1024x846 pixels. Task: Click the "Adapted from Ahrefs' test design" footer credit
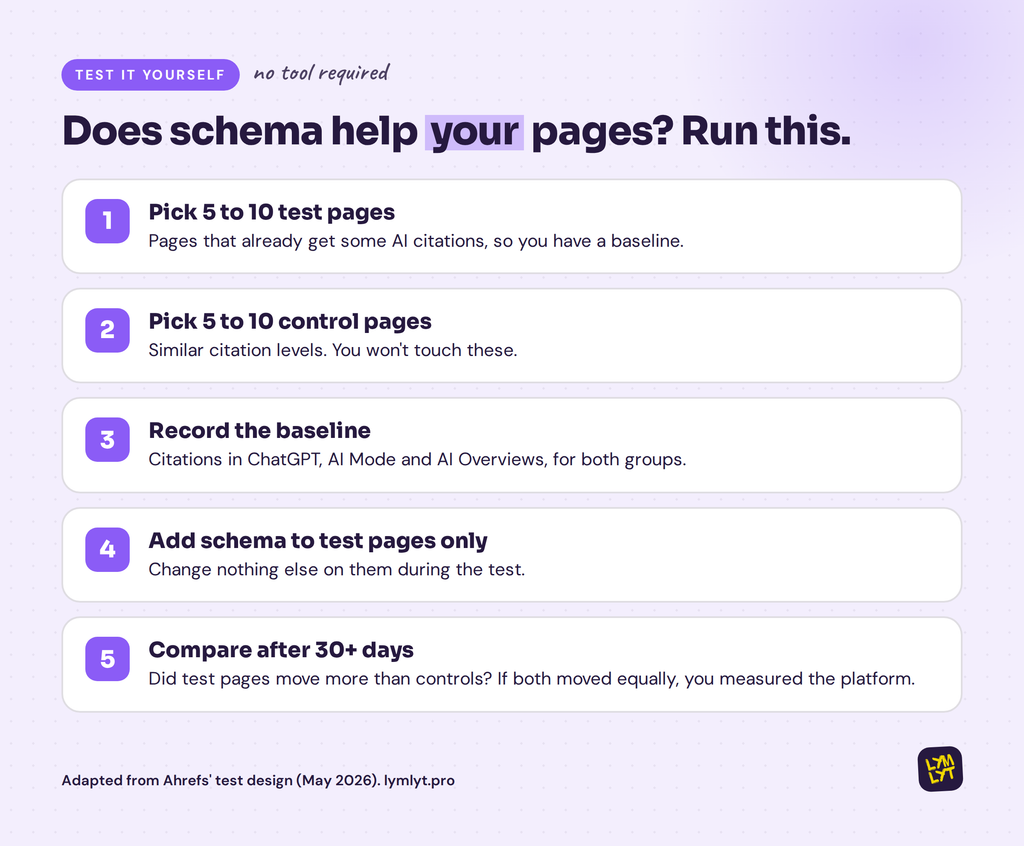click(x=258, y=781)
